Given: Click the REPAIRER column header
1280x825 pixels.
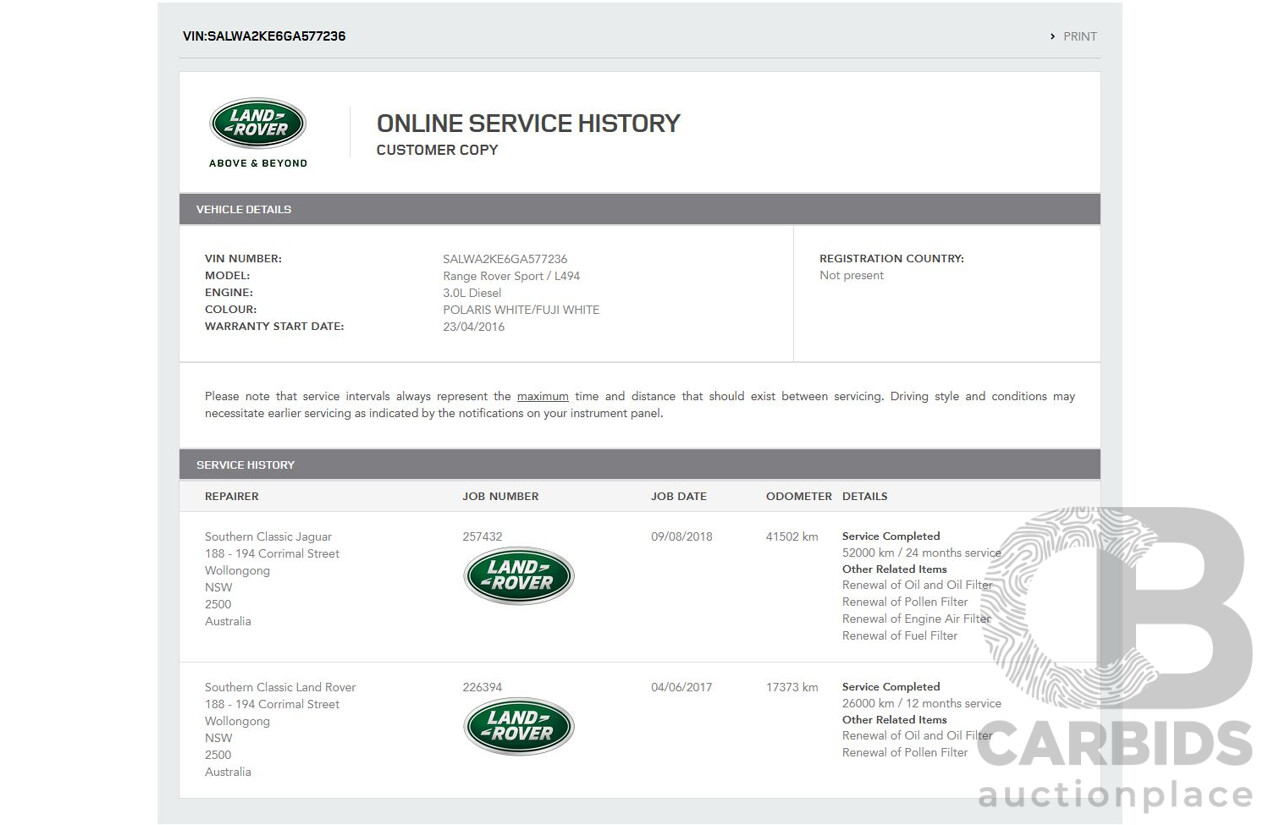Looking at the screenshot, I should point(232,496).
